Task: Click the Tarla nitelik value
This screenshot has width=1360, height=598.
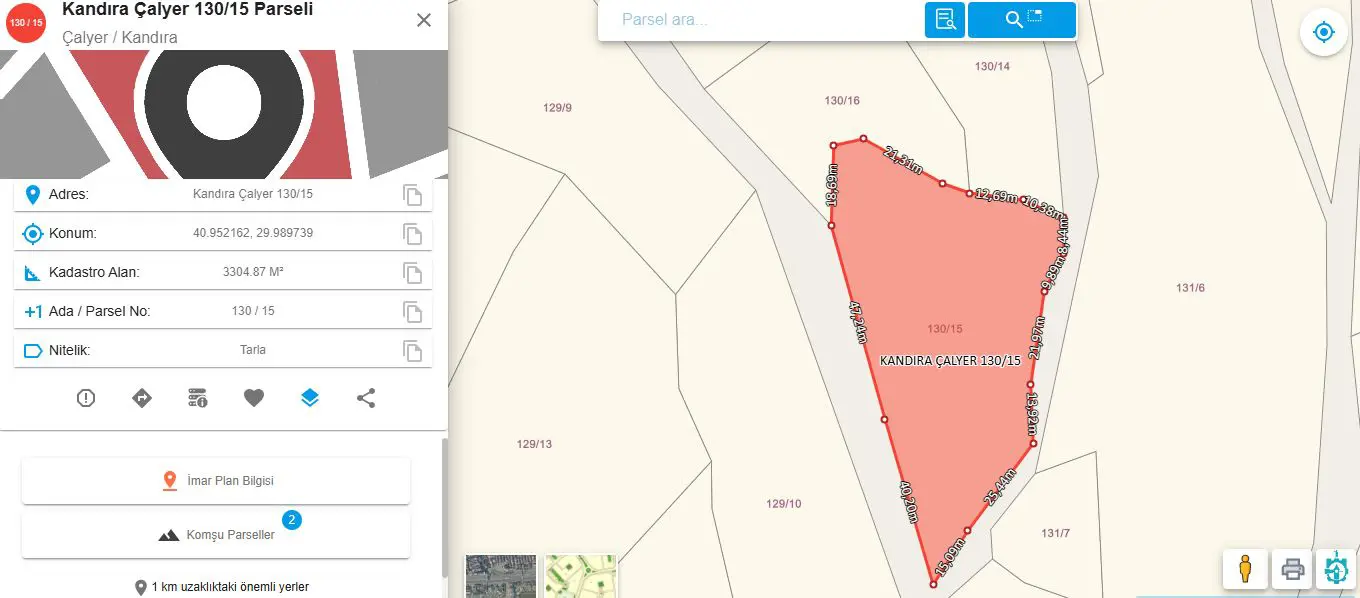Action: [x=253, y=350]
